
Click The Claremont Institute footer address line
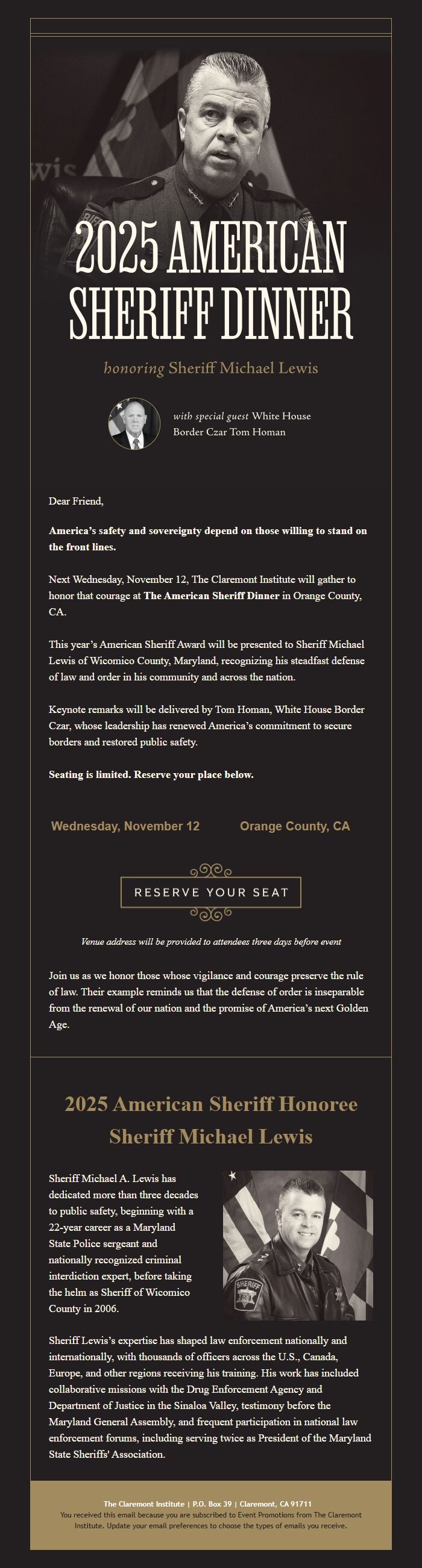coord(207,1504)
